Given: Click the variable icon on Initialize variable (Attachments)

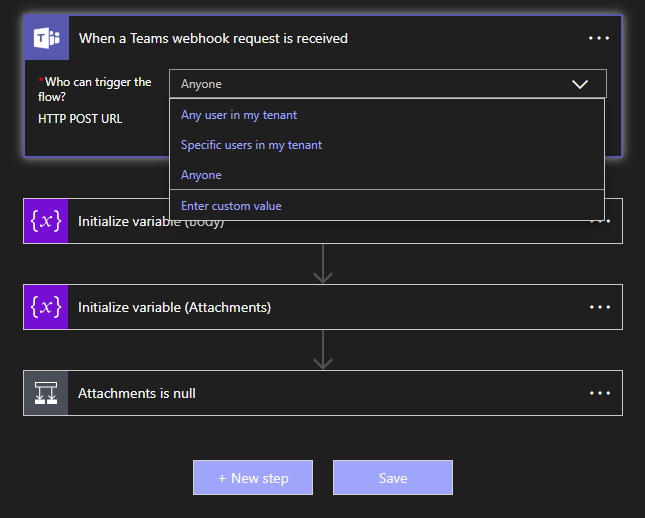Looking at the screenshot, I should (x=45, y=307).
